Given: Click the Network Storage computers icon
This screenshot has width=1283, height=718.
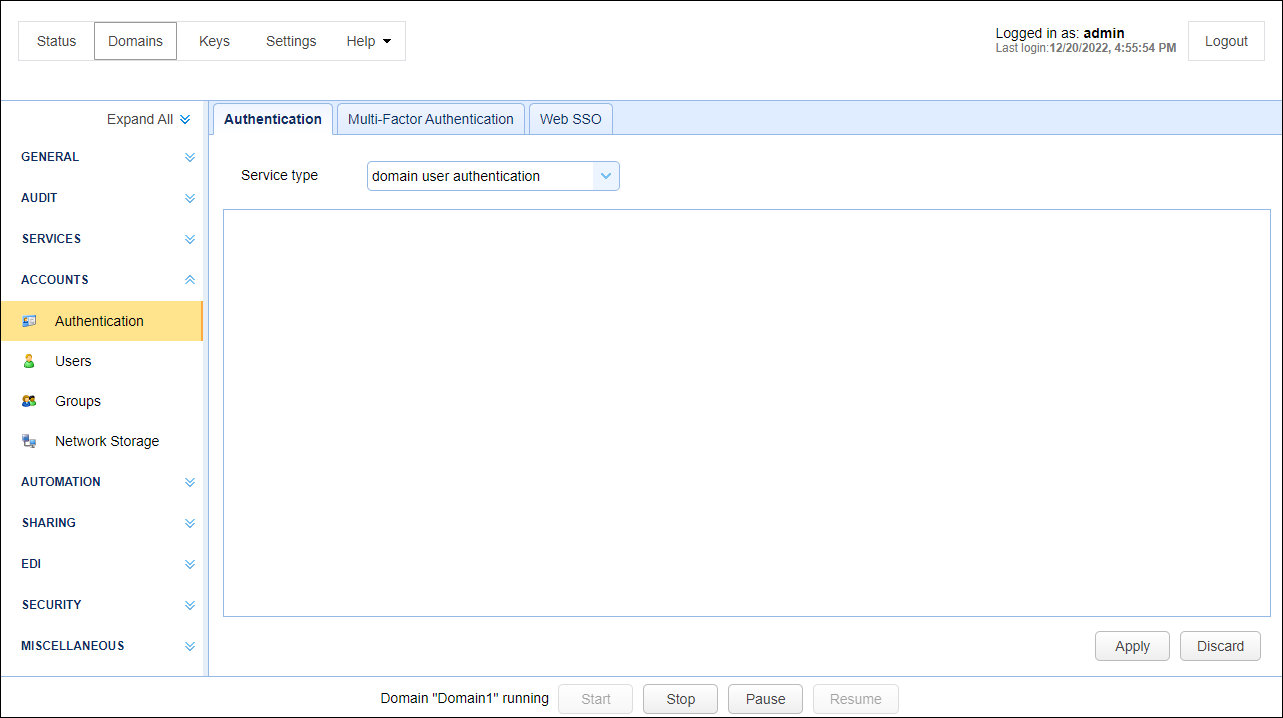Looking at the screenshot, I should click(x=29, y=441).
